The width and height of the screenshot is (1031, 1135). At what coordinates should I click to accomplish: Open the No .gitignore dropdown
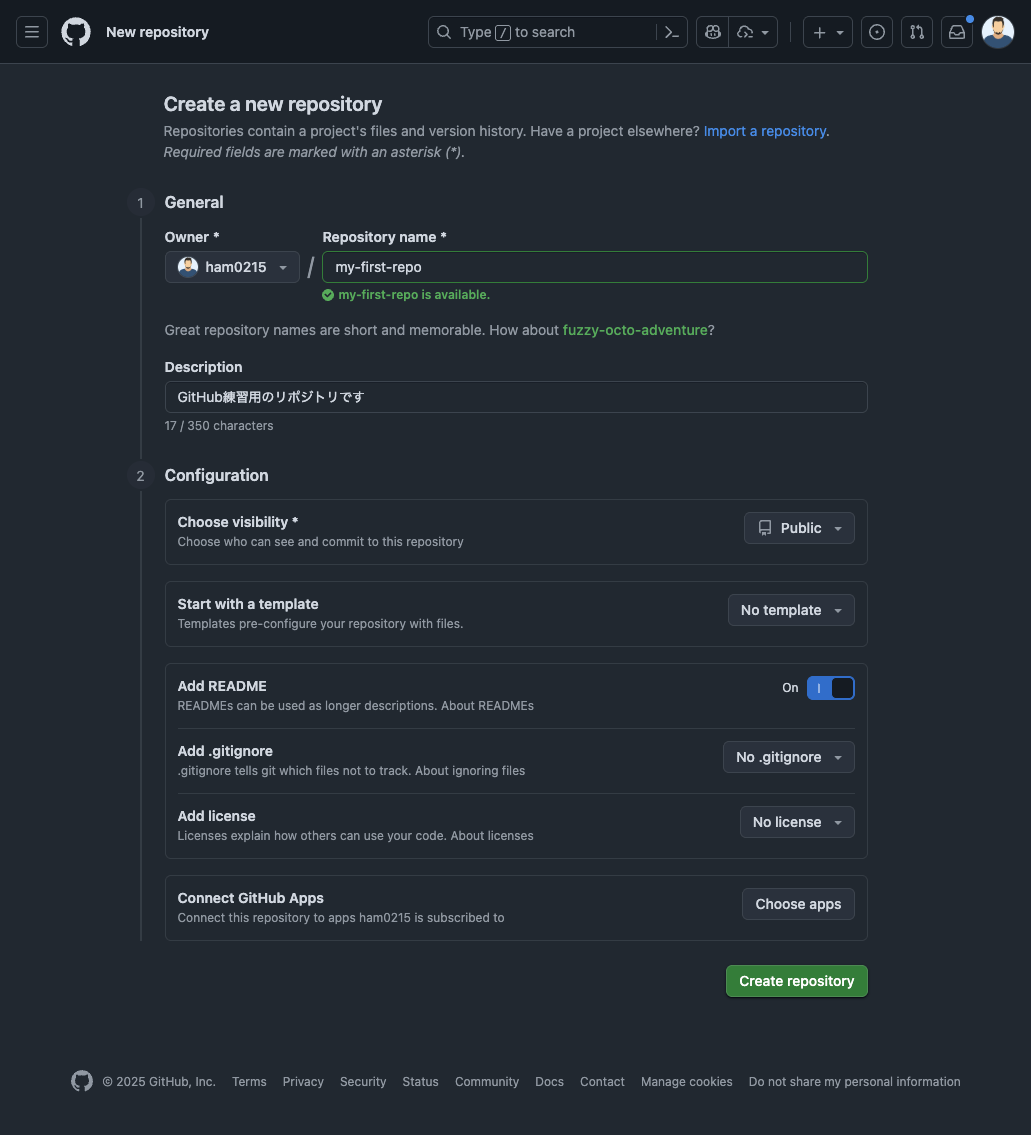click(788, 757)
